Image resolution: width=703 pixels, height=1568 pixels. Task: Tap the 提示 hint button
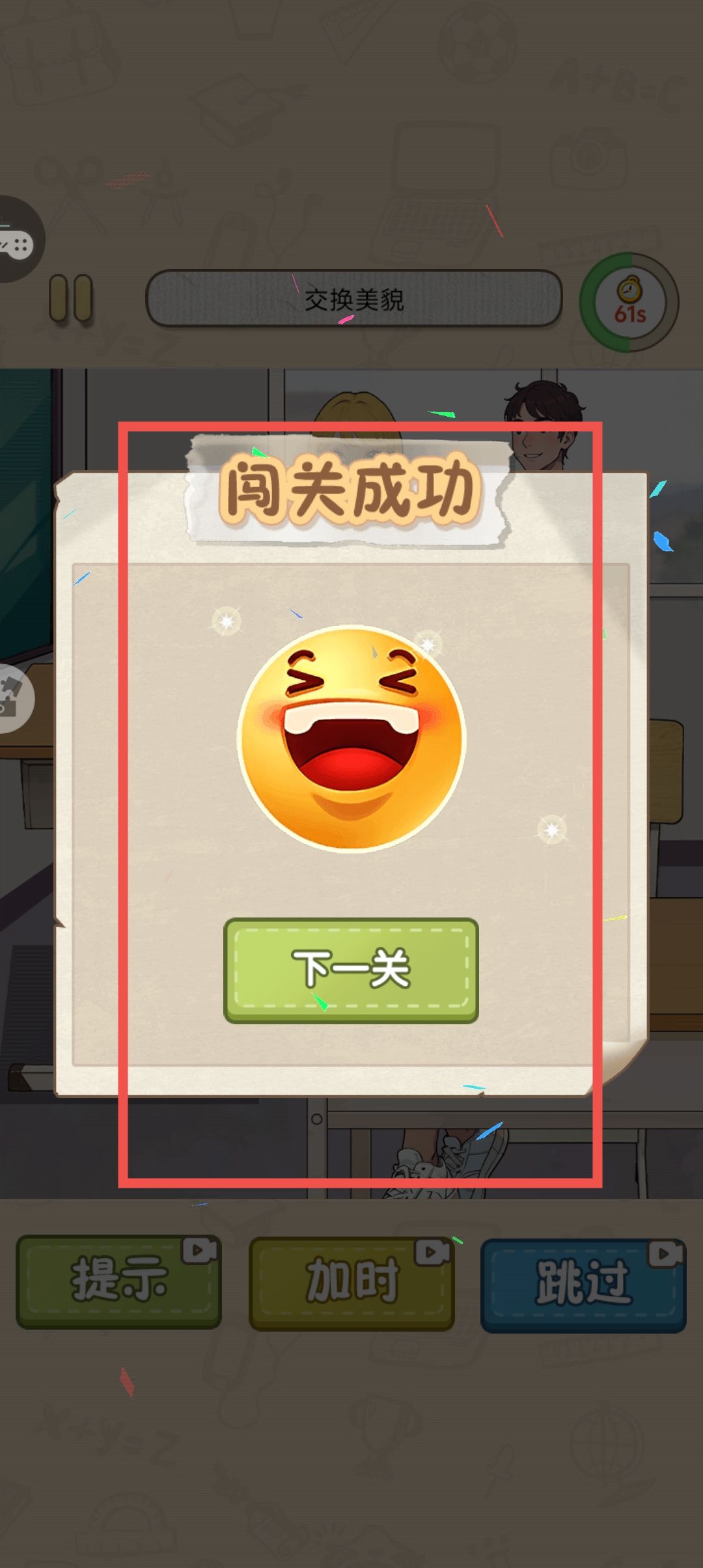[118, 1281]
